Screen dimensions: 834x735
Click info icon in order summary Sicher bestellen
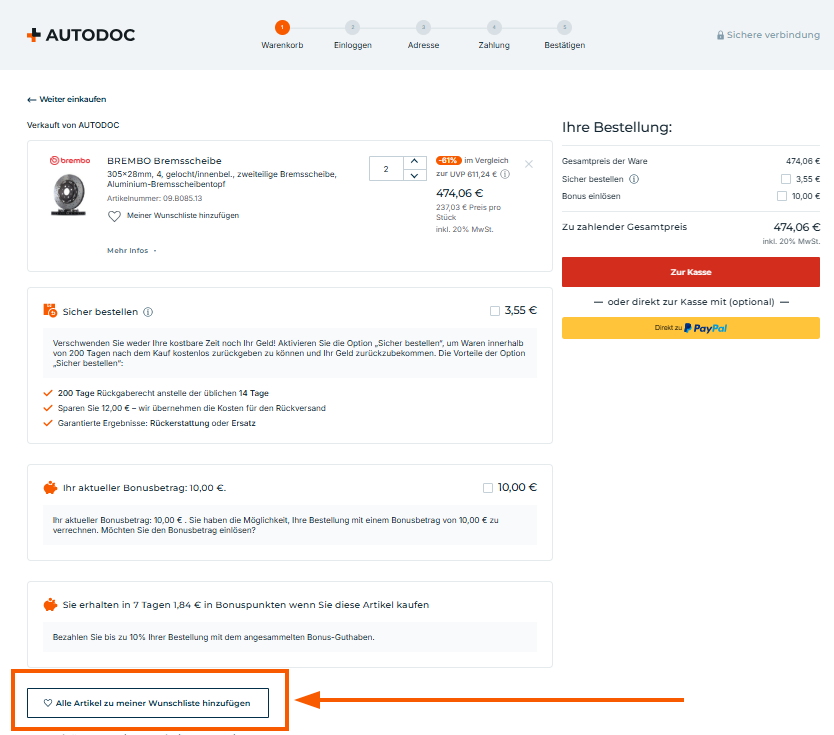point(634,179)
